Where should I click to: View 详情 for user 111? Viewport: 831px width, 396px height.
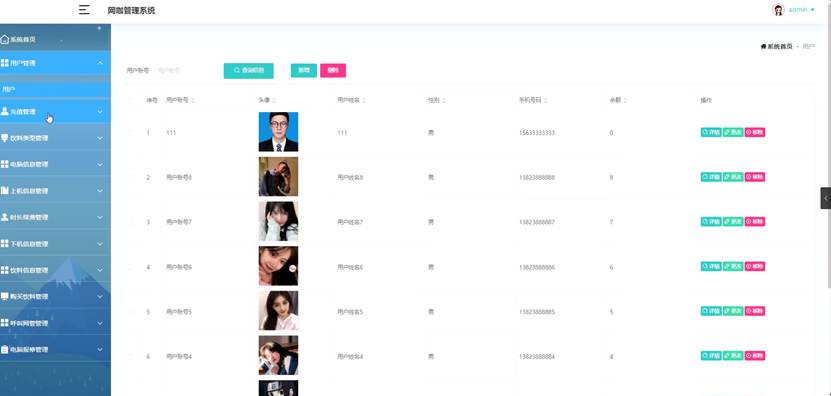click(711, 133)
